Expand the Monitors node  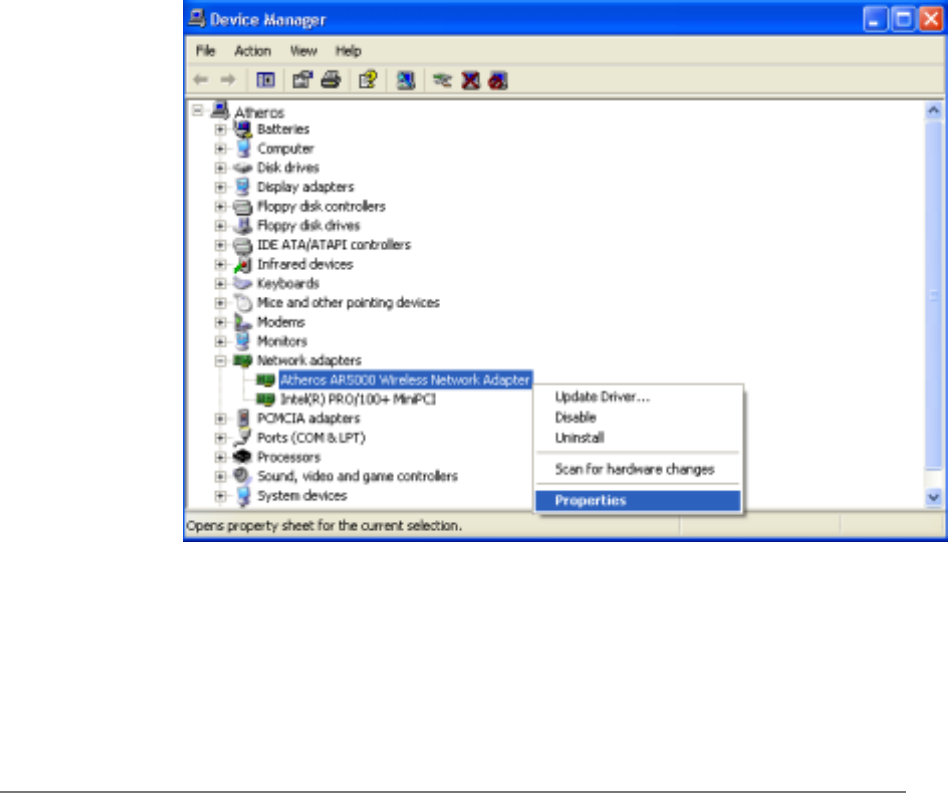point(220,341)
